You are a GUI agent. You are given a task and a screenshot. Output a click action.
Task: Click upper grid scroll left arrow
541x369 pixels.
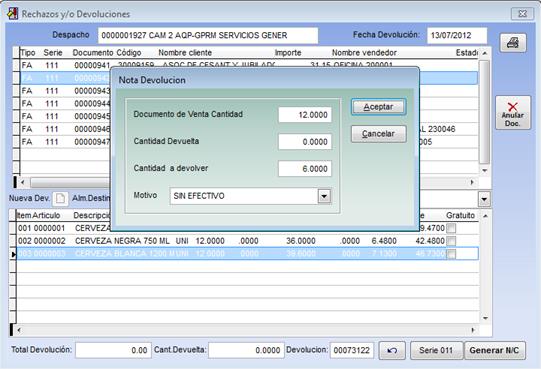[x=22, y=182]
